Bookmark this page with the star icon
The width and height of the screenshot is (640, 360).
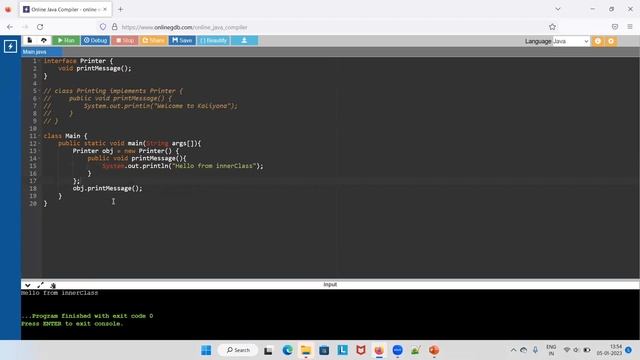(552, 27)
